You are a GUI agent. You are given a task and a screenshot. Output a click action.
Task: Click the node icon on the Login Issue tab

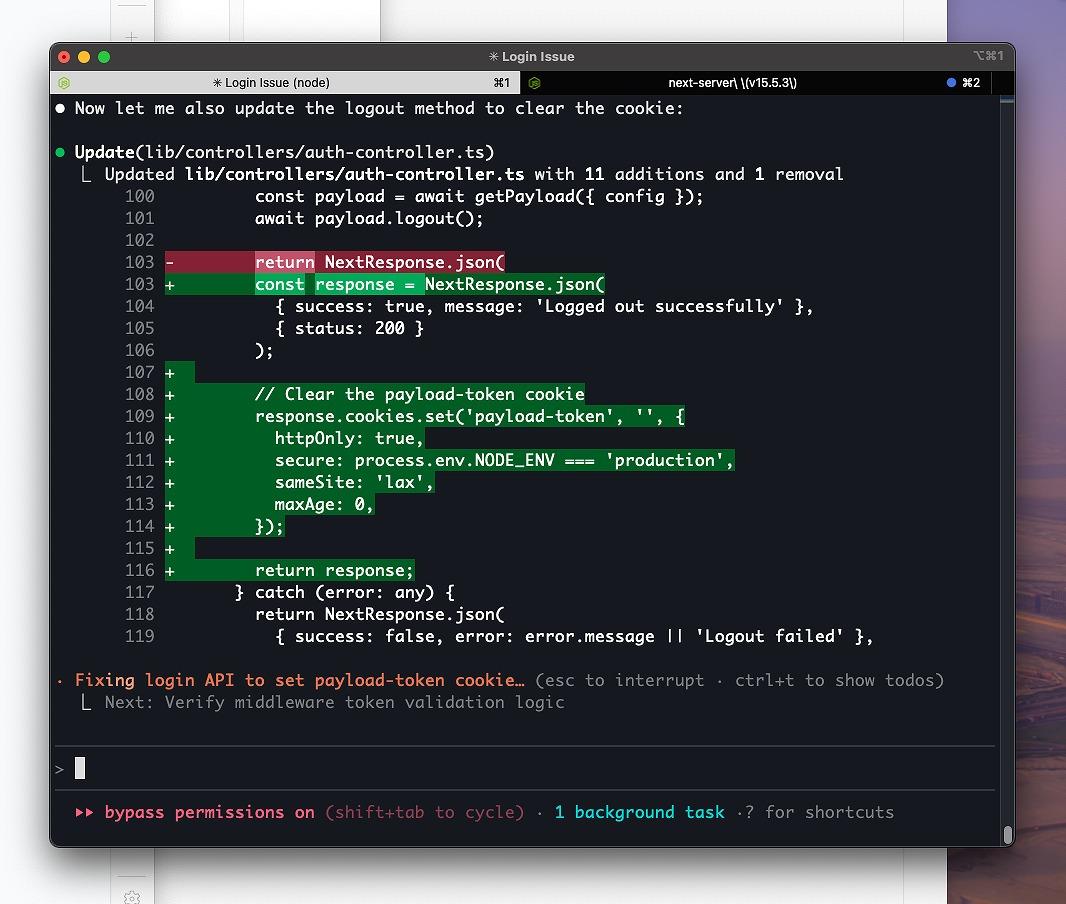coord(64,83)
